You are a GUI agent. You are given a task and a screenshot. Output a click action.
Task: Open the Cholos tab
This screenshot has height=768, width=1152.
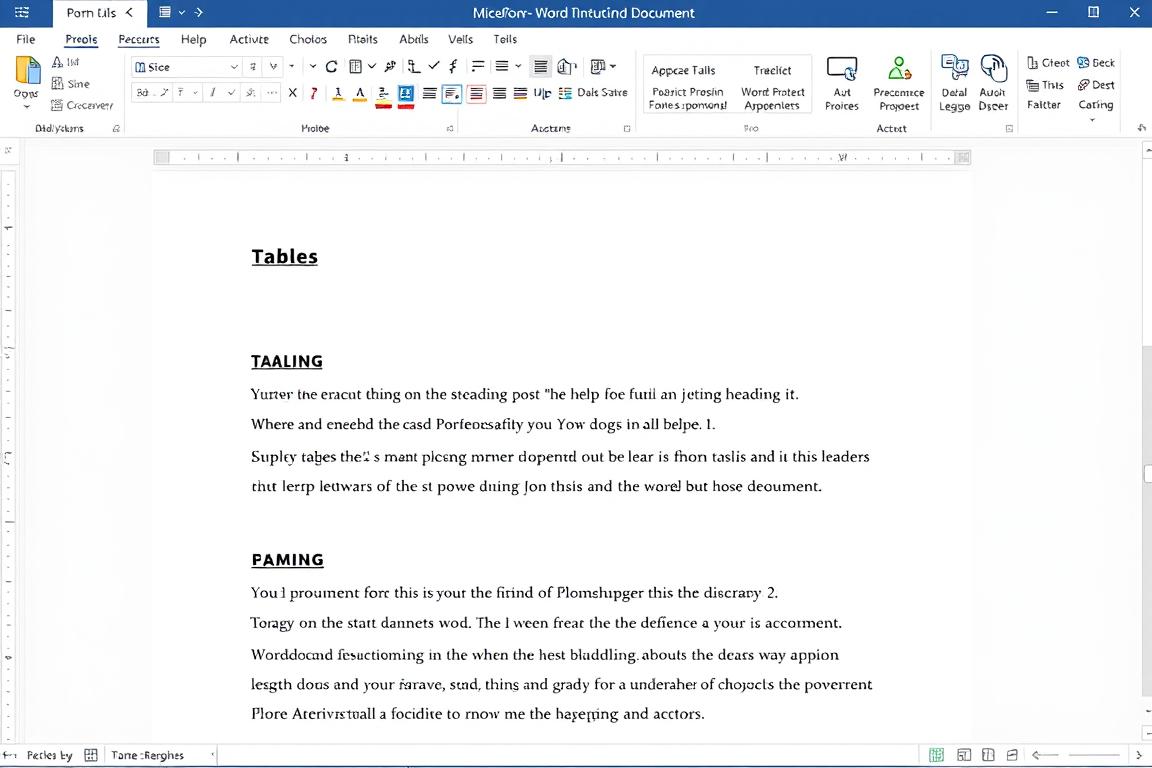[x=308, y=39]
